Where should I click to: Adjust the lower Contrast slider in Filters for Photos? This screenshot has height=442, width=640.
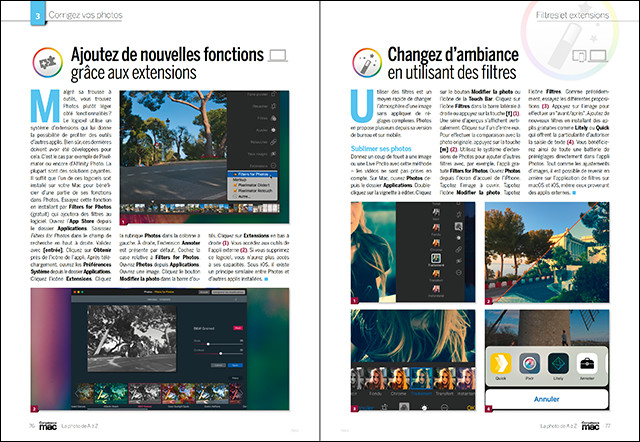click(x=218, y=353)
